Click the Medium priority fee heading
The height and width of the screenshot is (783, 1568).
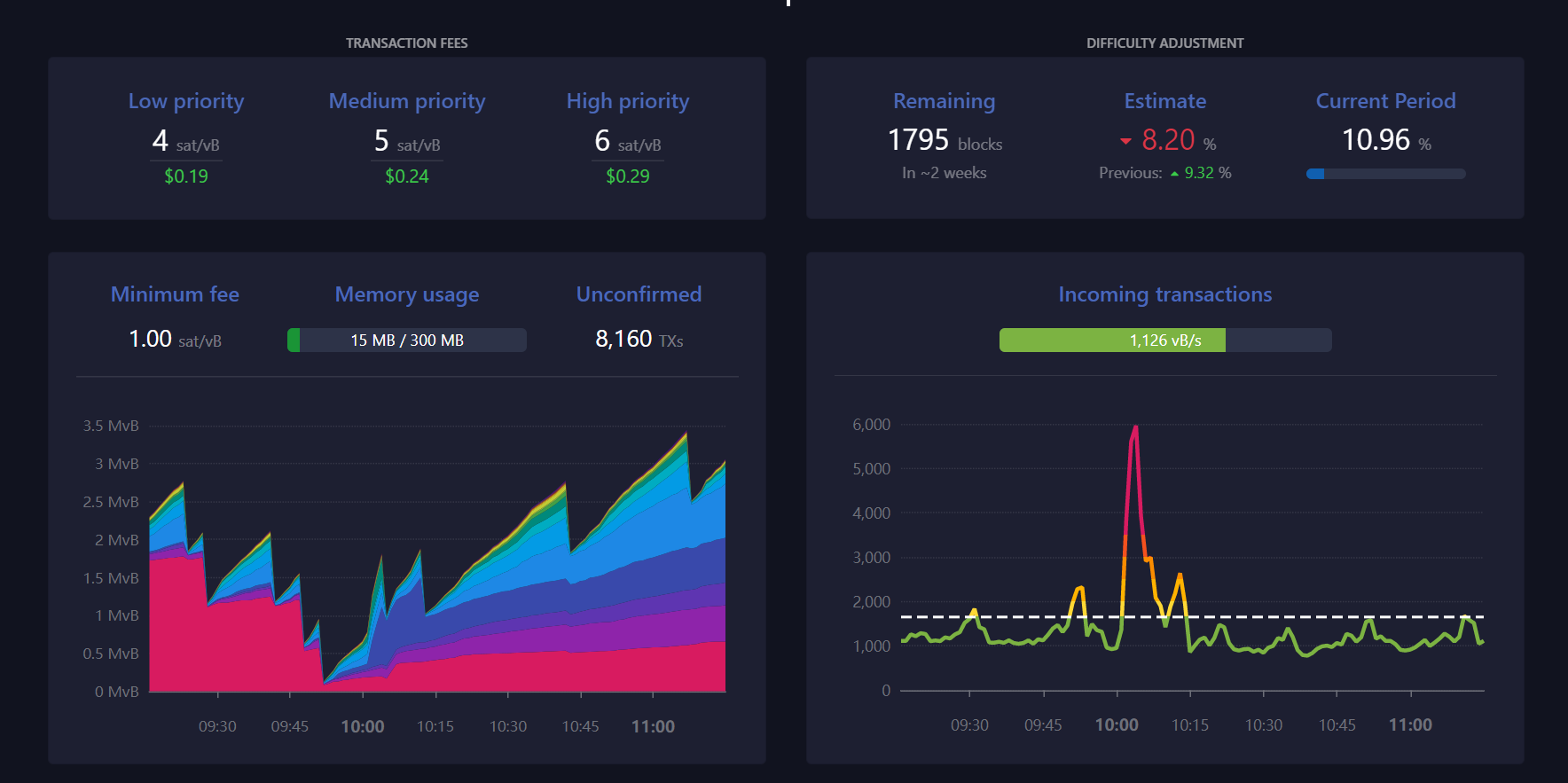[407, 101]
